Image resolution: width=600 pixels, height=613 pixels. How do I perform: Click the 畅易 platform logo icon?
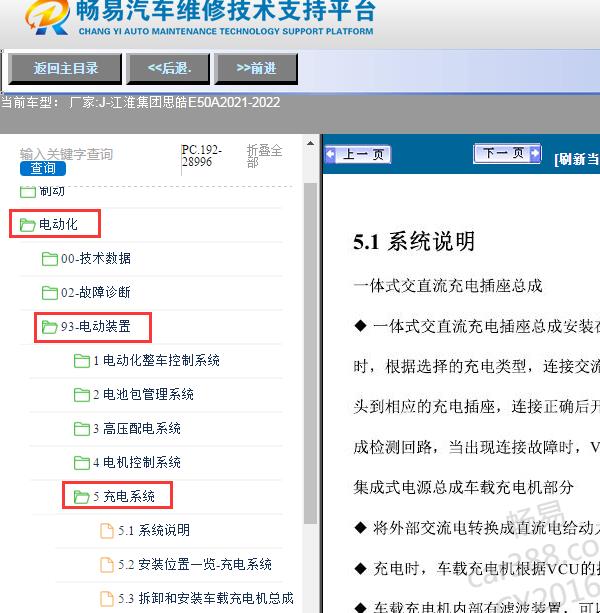point(47,16)
